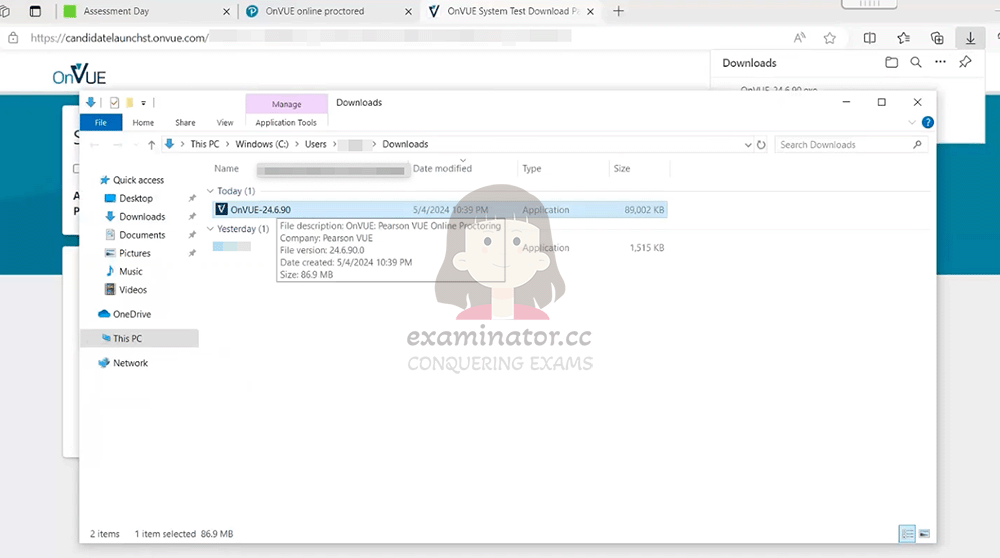The height and width of the screenshot is (558, 1000).
Task: Go up one folder level
Action: pyautogui.click(x=151, y=145)
